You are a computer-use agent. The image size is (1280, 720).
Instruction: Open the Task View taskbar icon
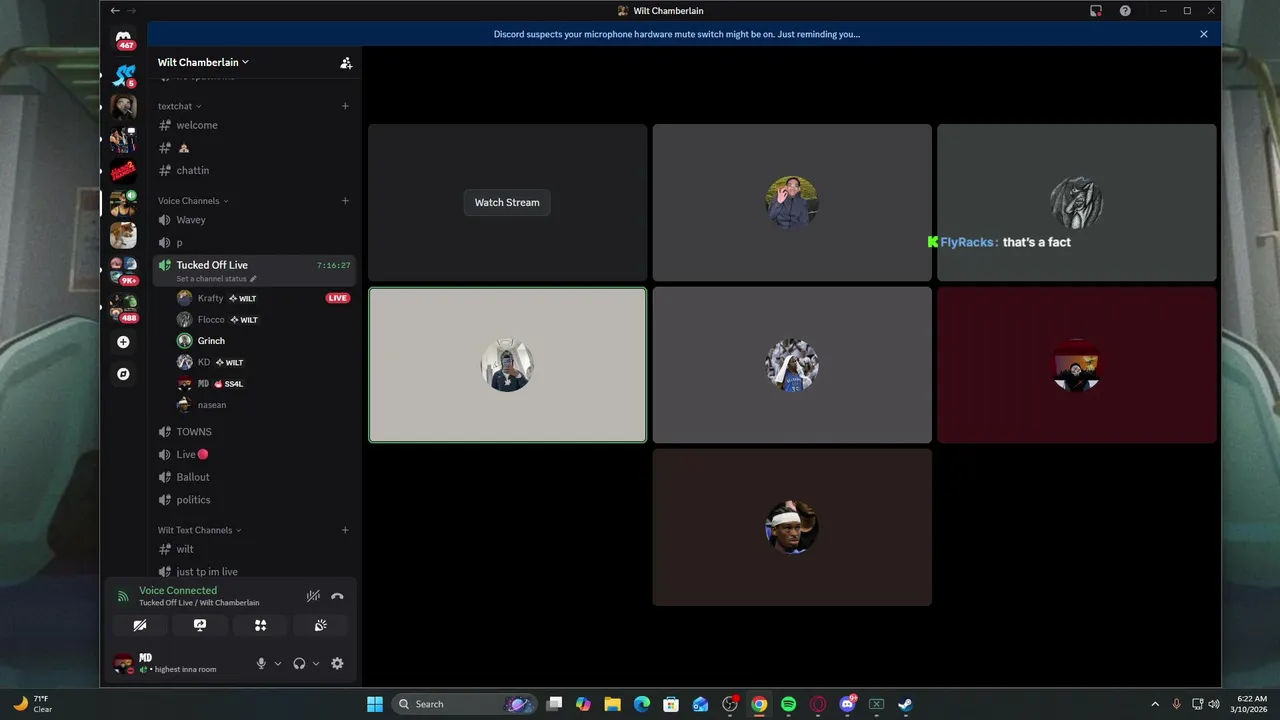pyautogui.click(x=554, y=704)
